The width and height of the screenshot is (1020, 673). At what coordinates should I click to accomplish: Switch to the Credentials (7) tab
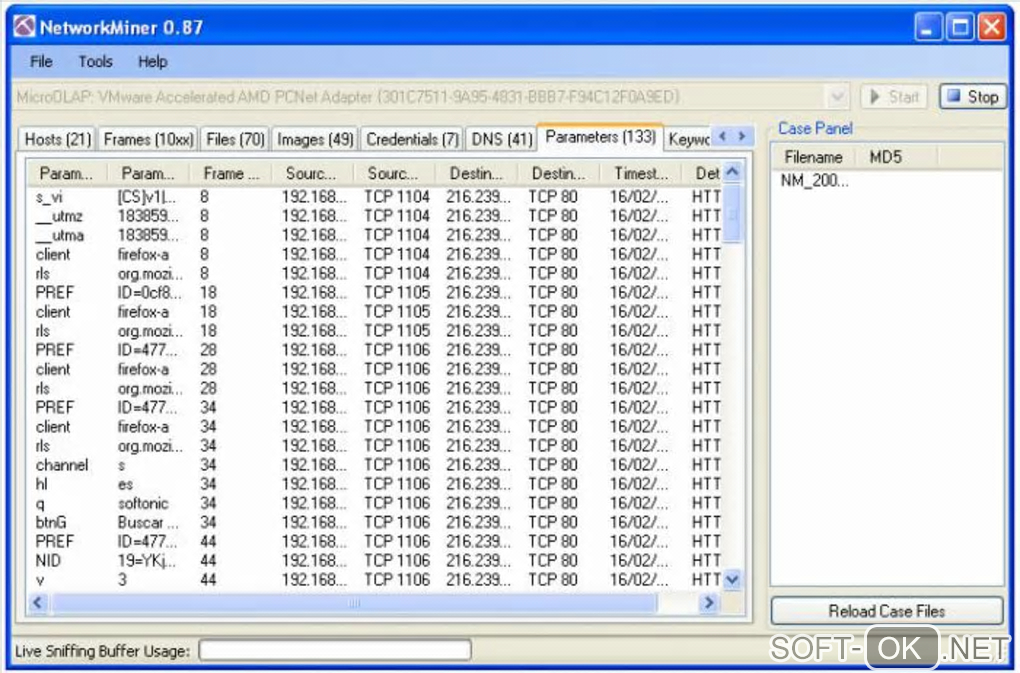412,139
